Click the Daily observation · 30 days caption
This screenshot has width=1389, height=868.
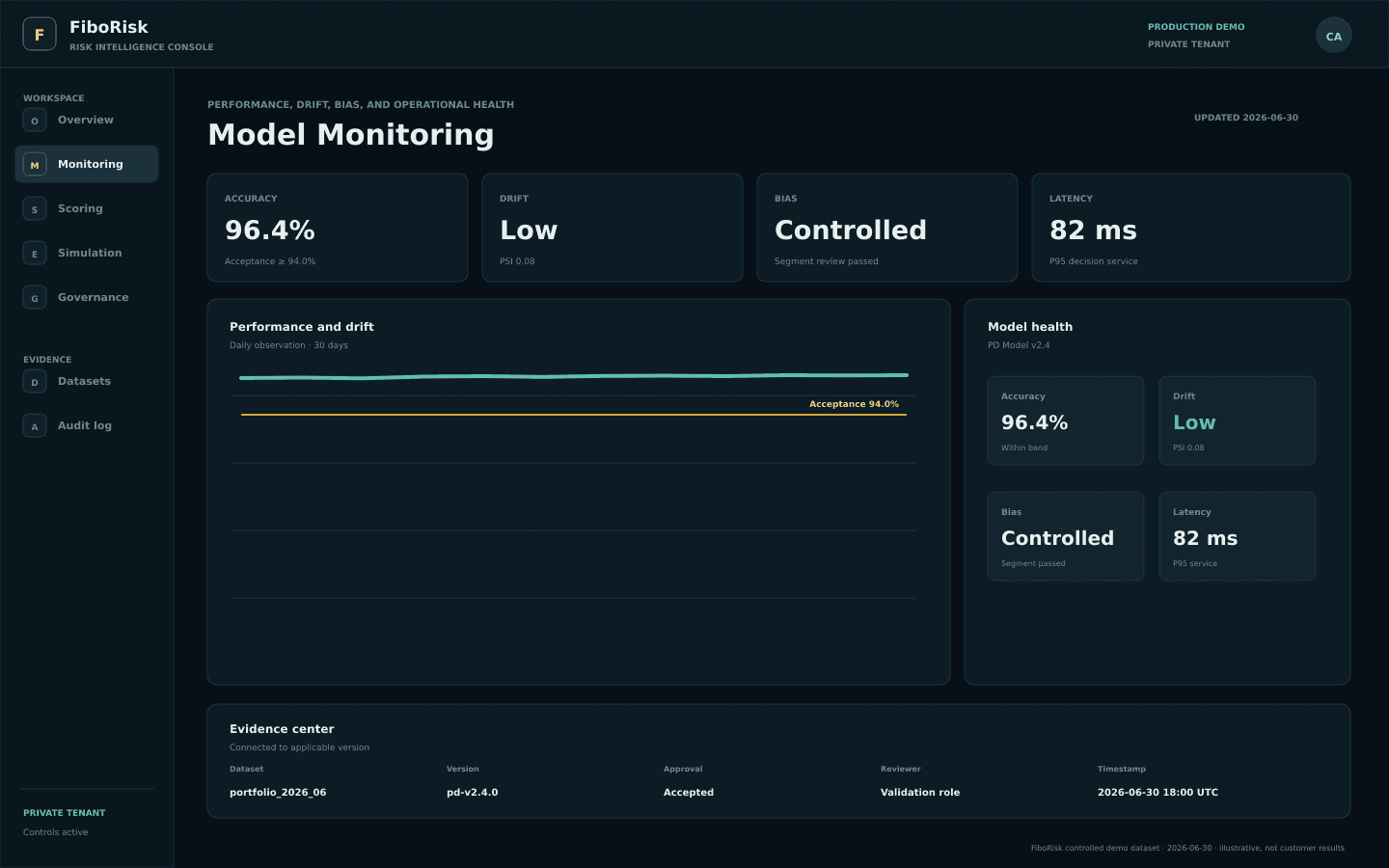click(x=289, y=345)
